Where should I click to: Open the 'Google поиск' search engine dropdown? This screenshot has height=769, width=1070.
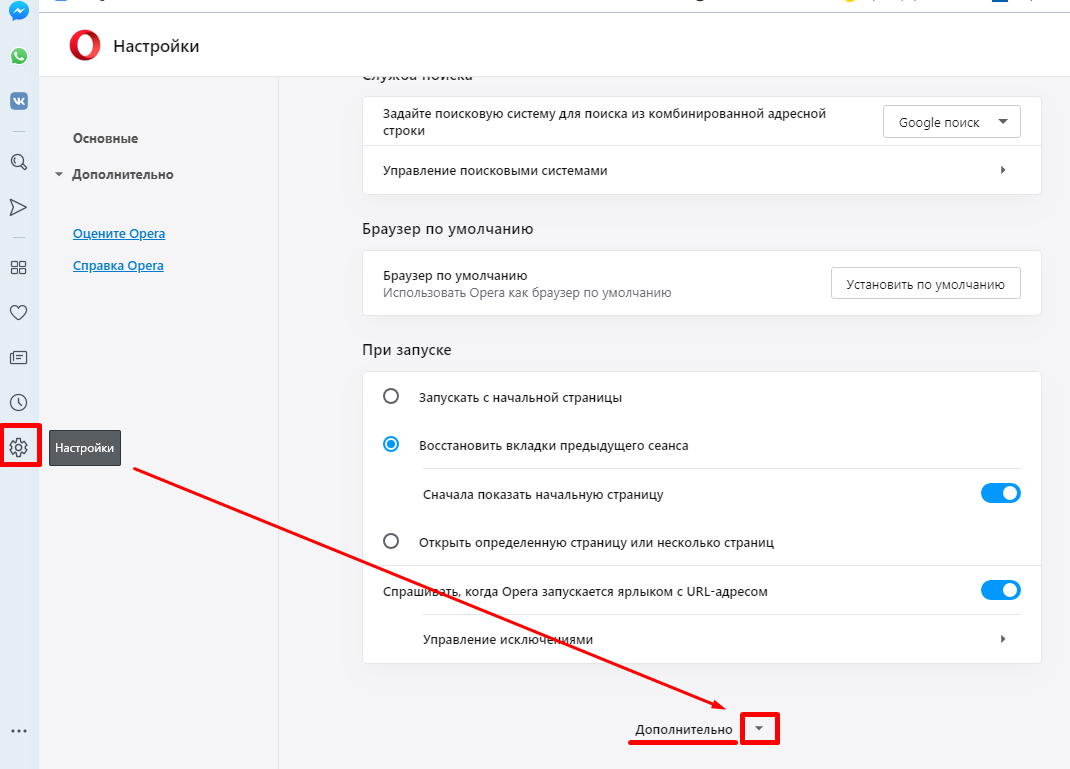click(x=951, y=121)
